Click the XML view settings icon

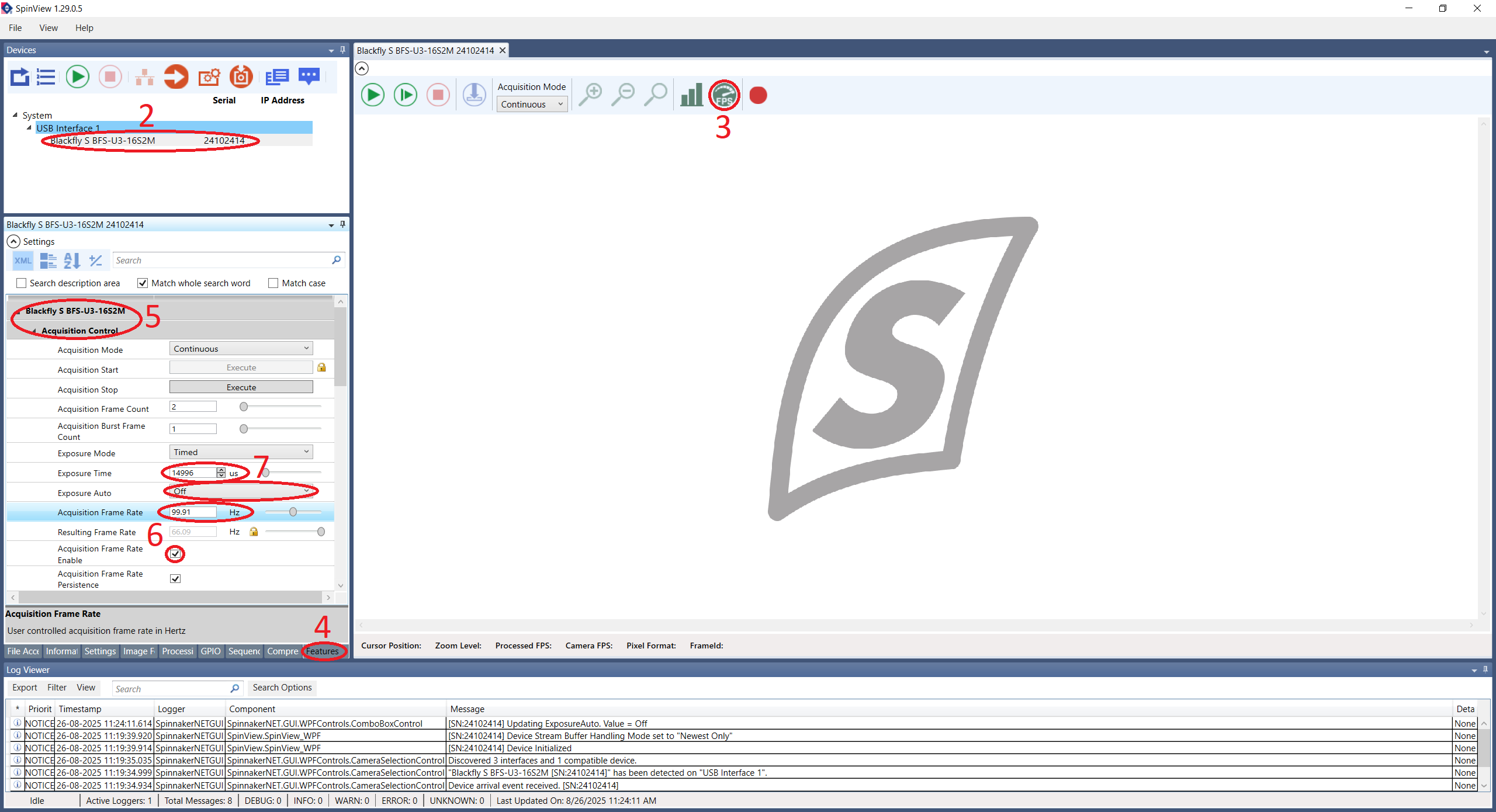[x=23, y=261]
